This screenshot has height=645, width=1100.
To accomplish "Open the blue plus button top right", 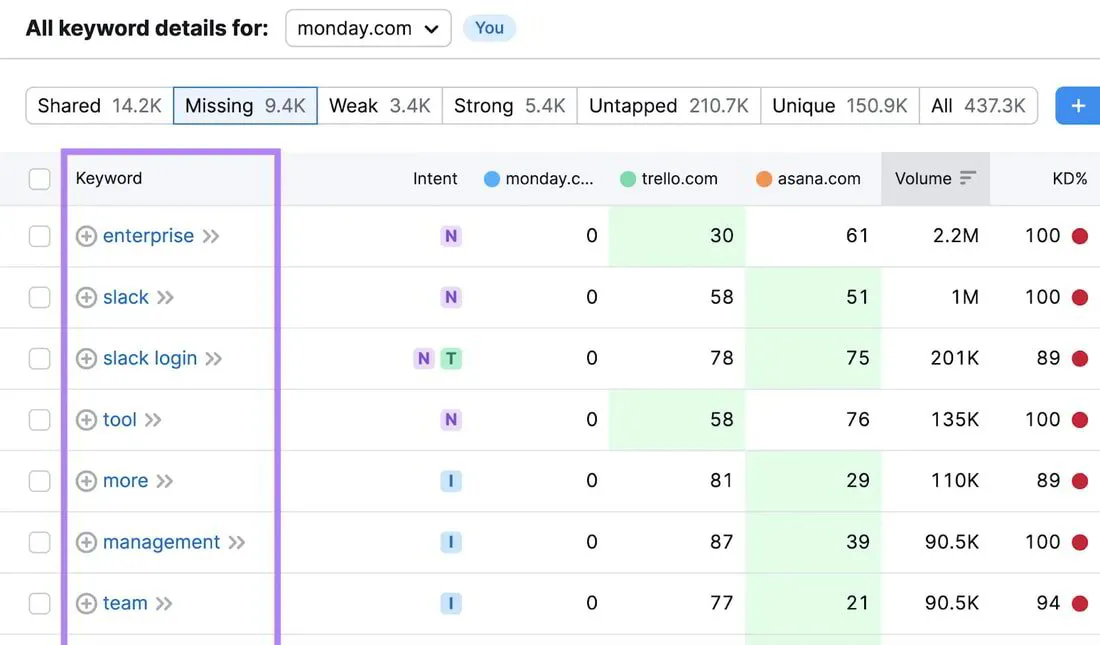I will click(1077, 105).
